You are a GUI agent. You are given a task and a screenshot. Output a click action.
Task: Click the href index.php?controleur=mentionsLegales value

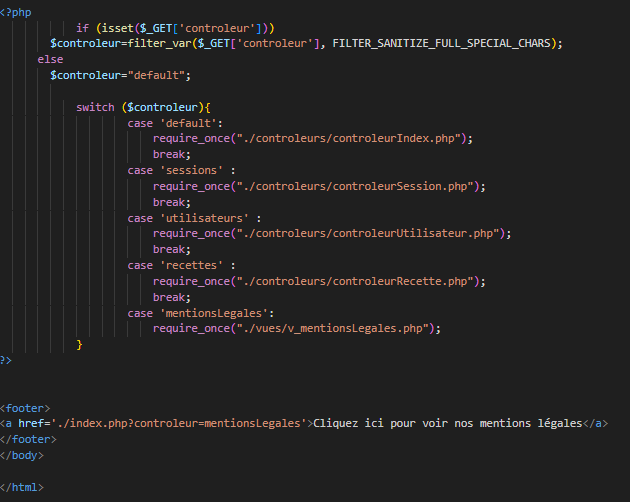click(x=179, y=424)
